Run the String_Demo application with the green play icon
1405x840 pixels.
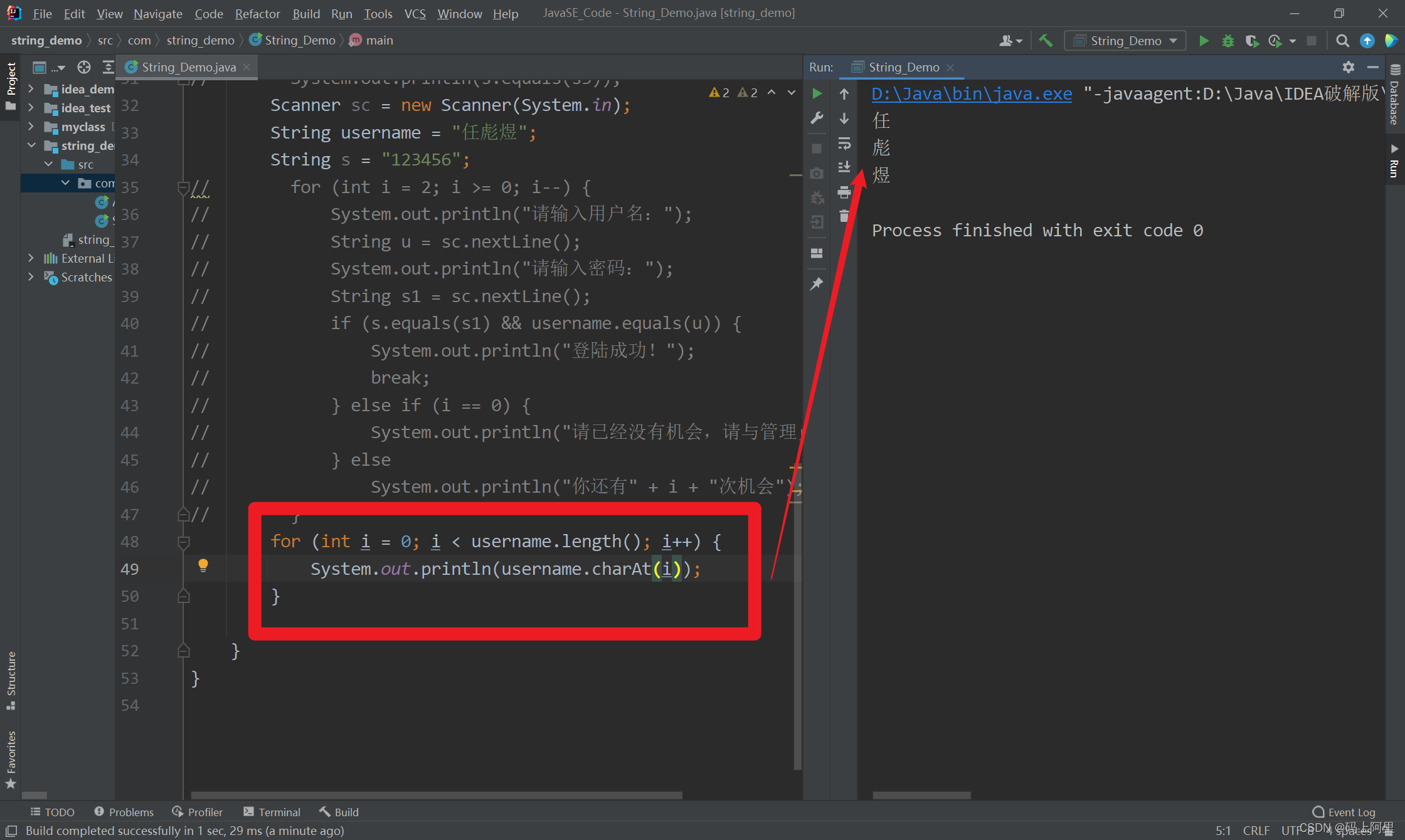coord(1204,40)
